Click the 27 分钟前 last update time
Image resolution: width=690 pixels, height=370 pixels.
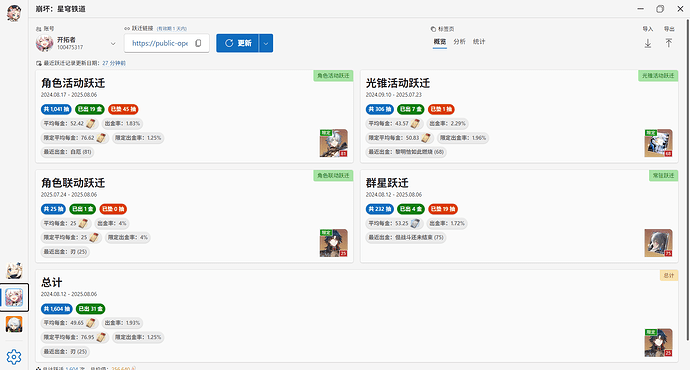114,63
